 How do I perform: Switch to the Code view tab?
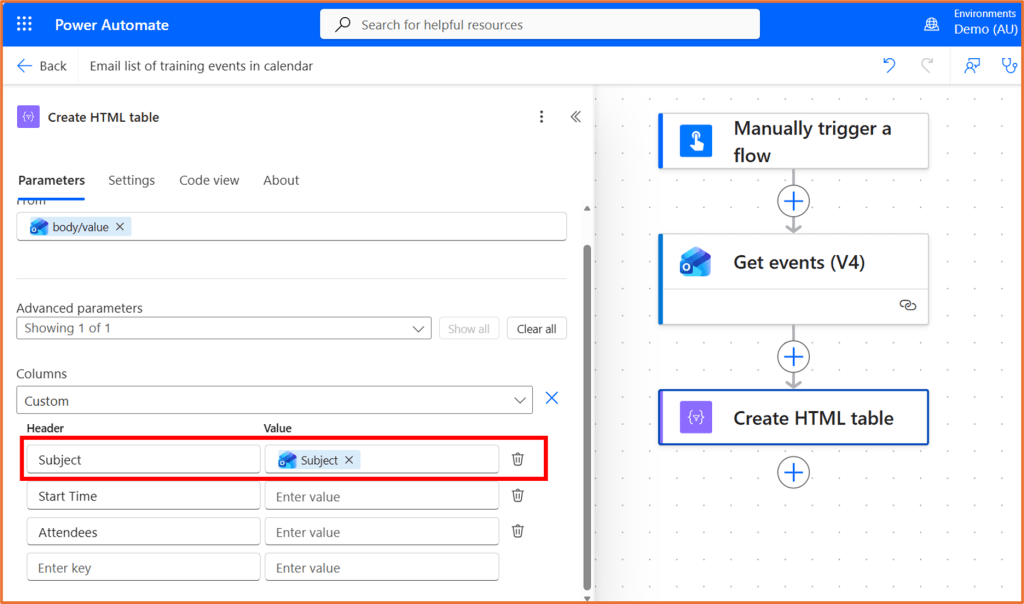pyautogui.click(x=209, y=180)
